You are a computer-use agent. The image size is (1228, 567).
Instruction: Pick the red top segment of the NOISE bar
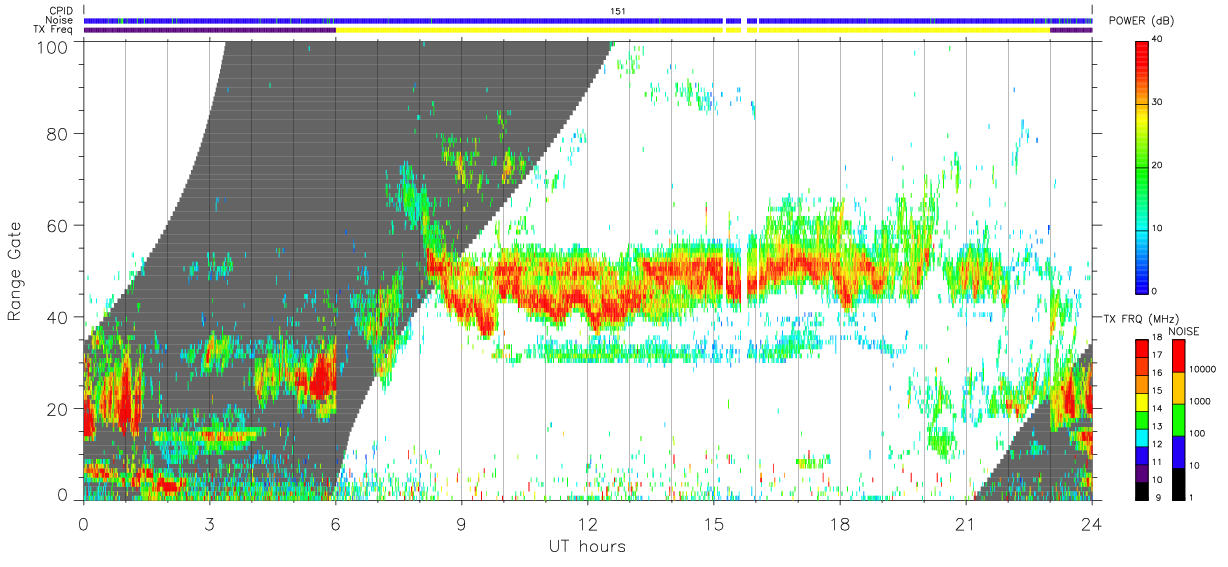point(1179,355)
